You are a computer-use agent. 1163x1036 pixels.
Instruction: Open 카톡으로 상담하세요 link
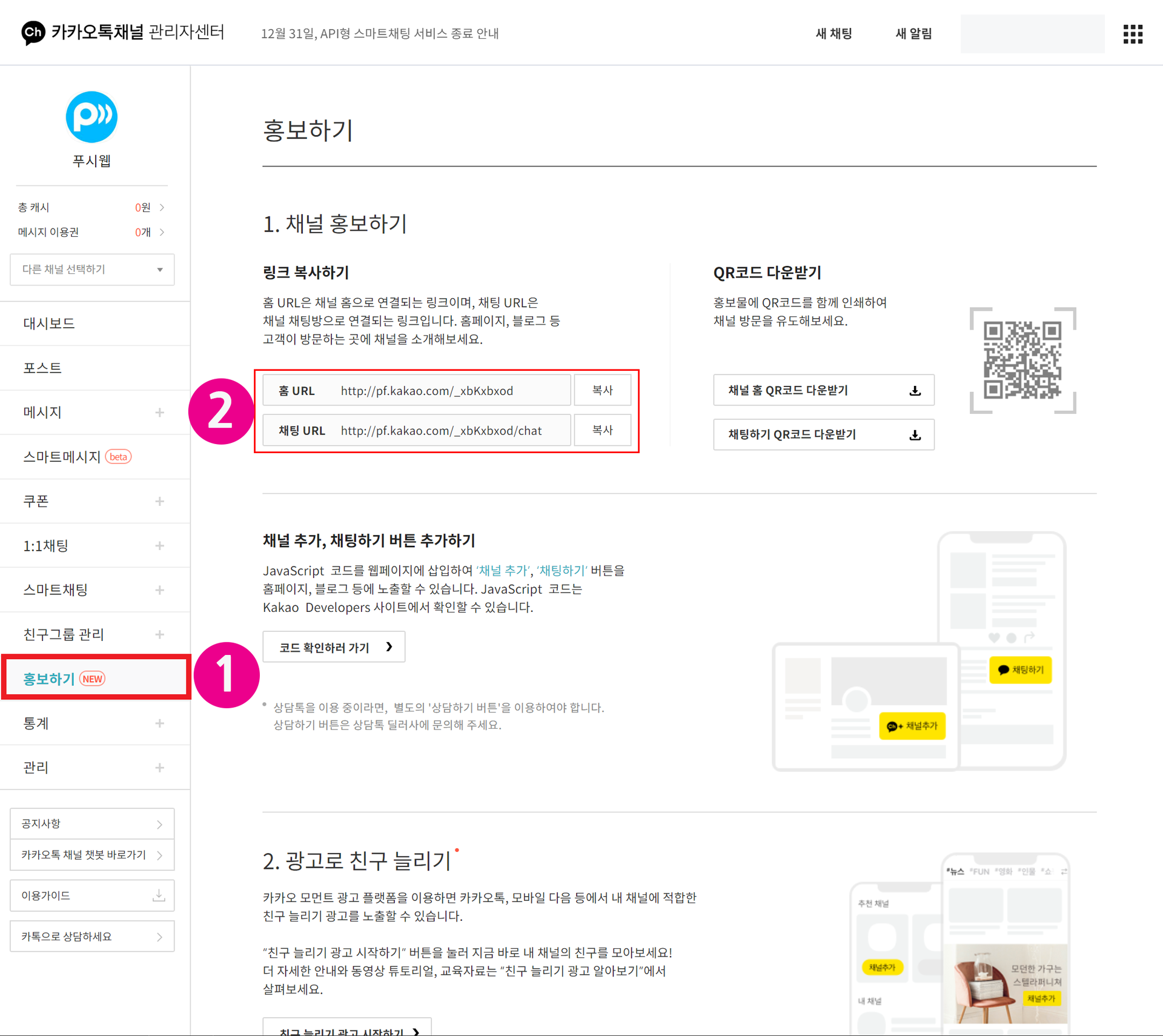coord(92,936)
